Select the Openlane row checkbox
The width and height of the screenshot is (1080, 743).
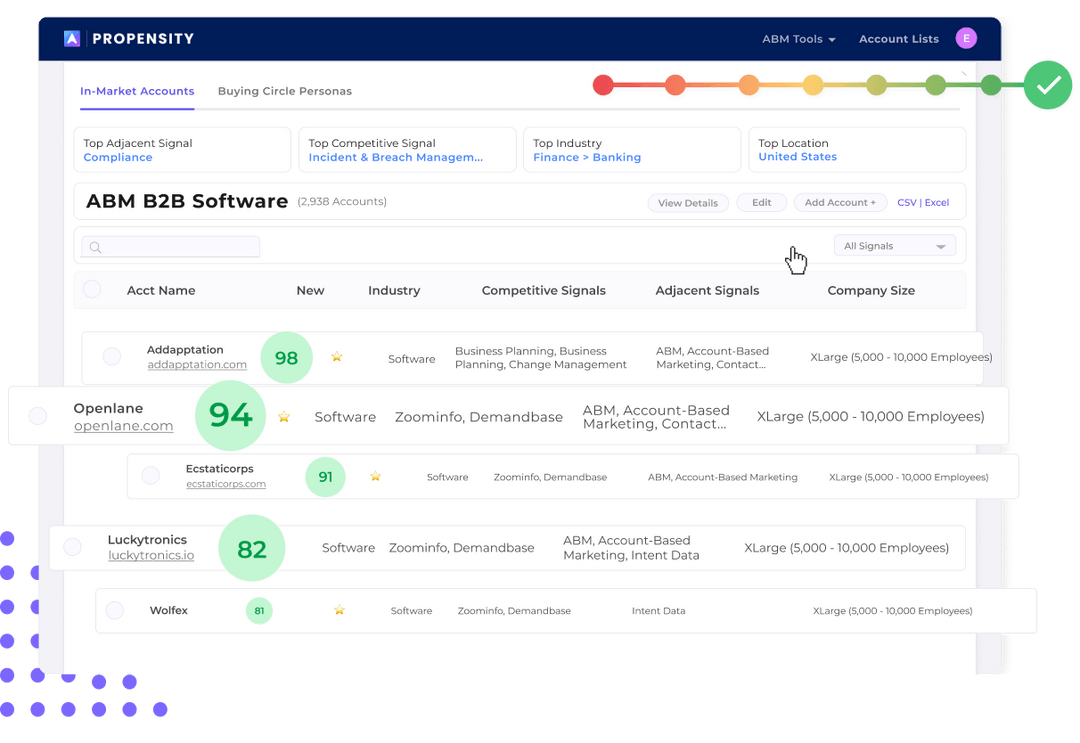(x=37, y=417)
